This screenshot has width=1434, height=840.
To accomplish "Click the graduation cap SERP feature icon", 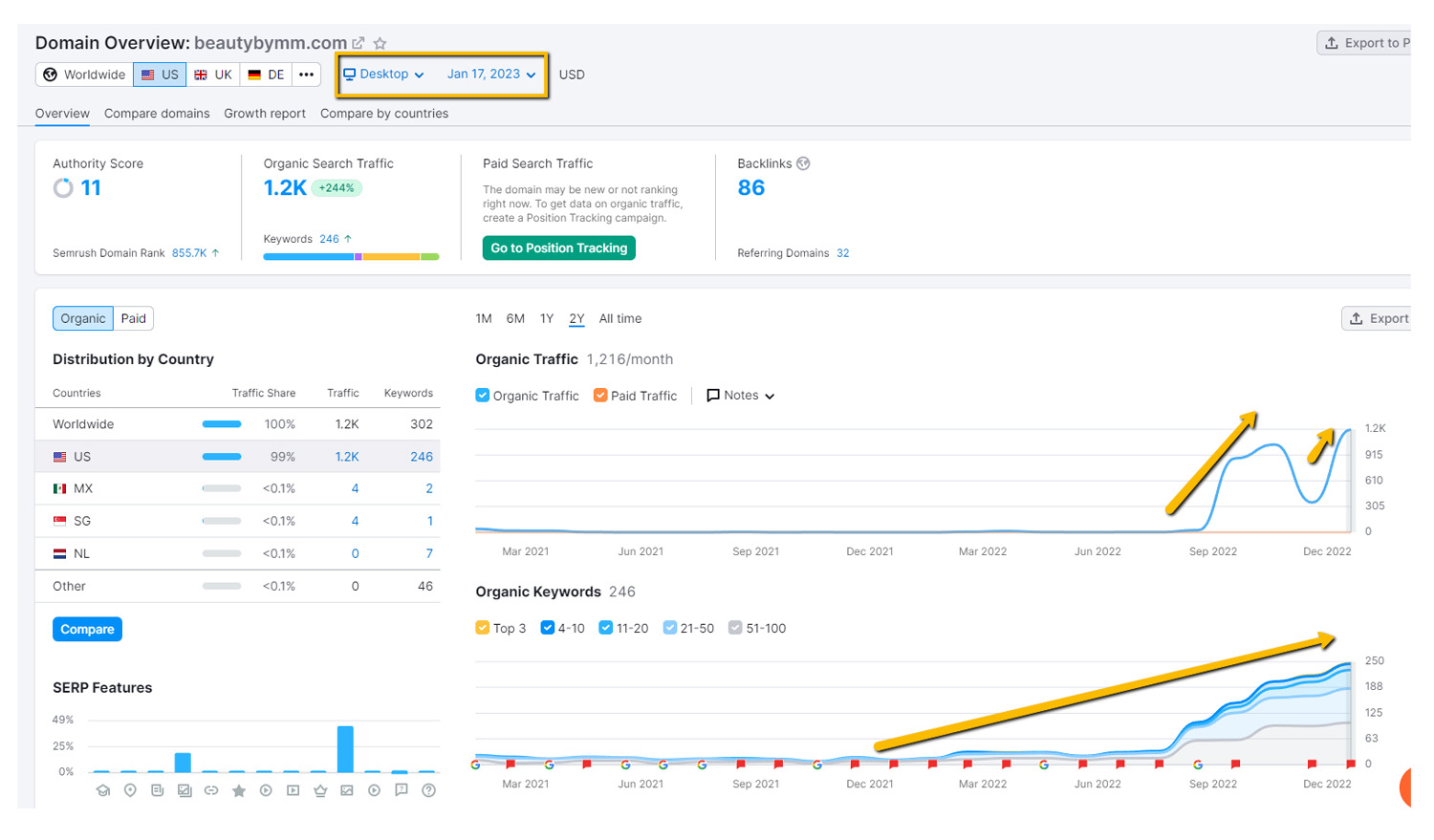I will (103, 790).
